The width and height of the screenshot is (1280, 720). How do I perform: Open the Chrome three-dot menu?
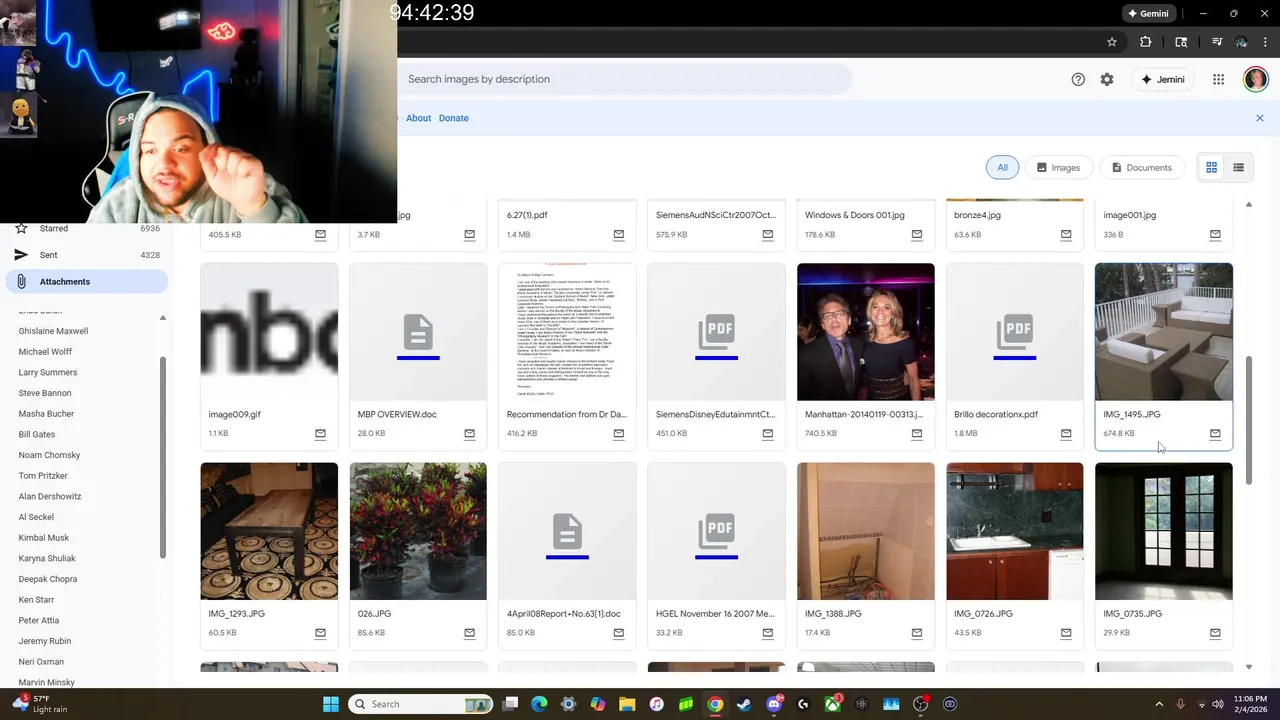[1265, 42]
